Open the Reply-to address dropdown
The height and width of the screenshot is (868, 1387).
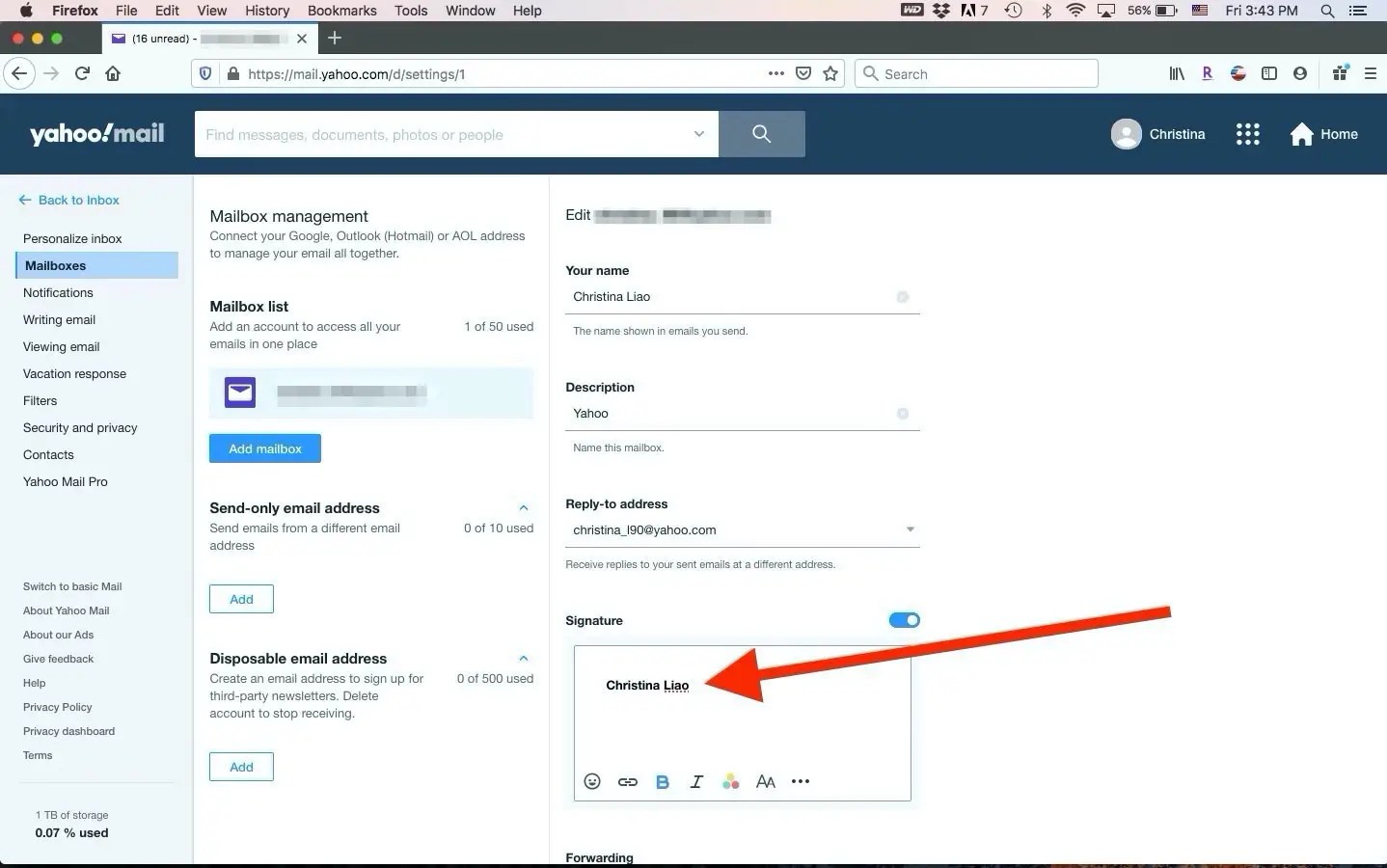(910, 529)
